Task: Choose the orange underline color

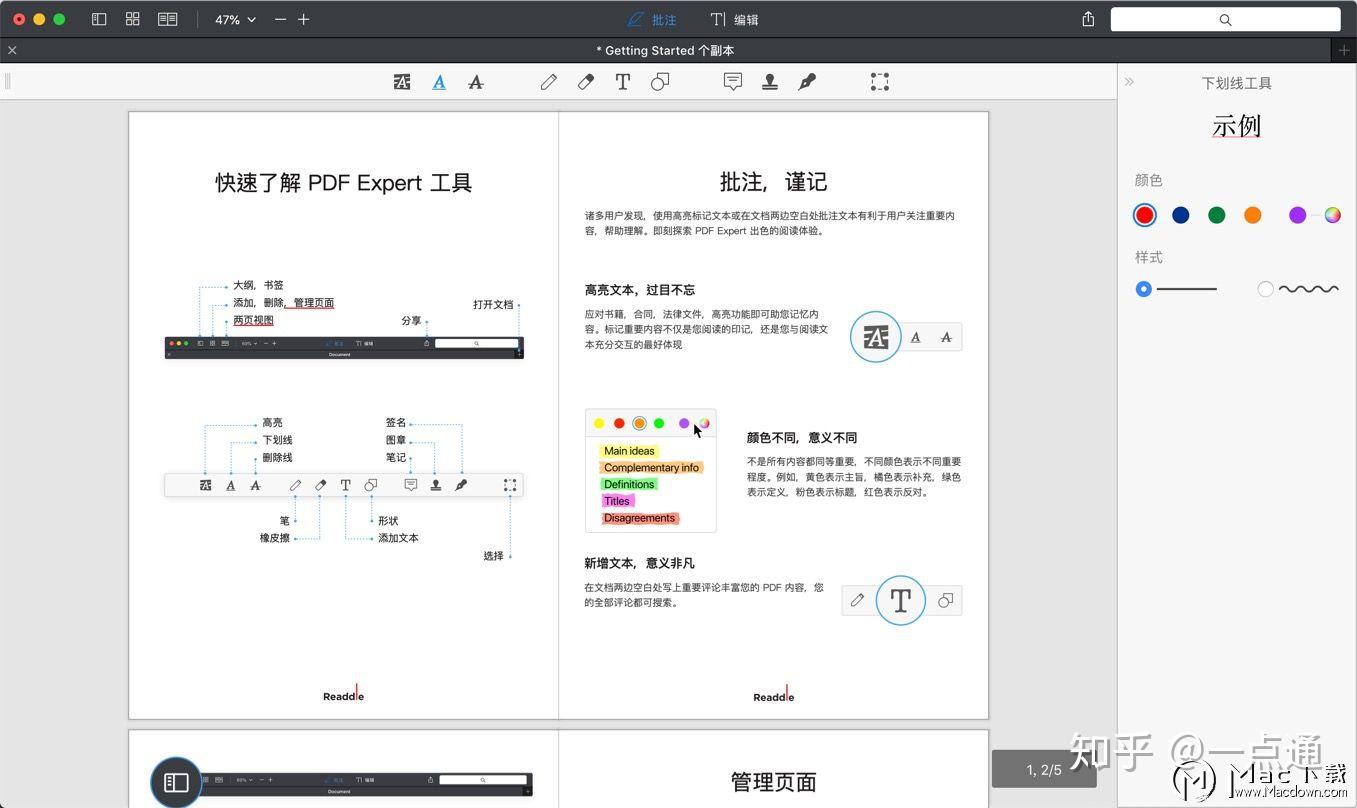Action: tap(1253, 215)
